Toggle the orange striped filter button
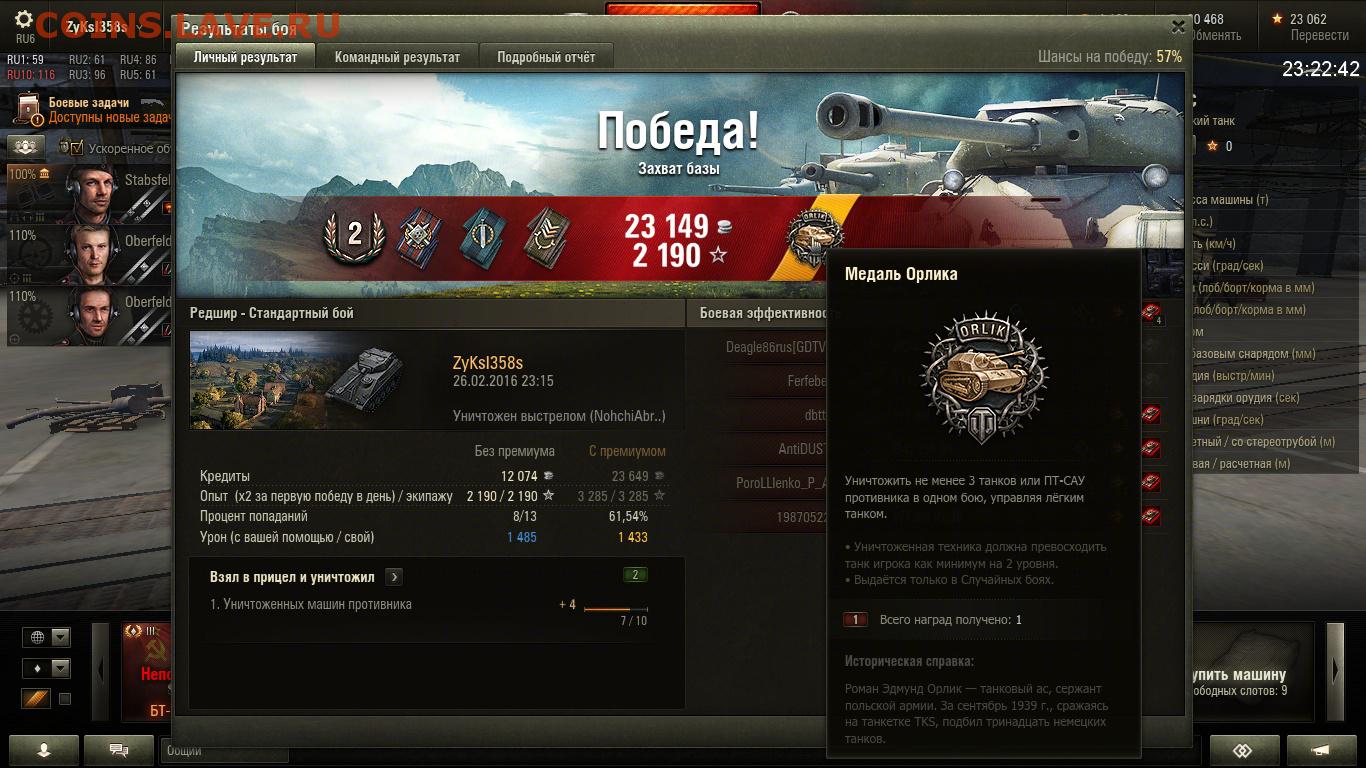The width and height of the screenshot is (1366, 768). click(36, 699)
